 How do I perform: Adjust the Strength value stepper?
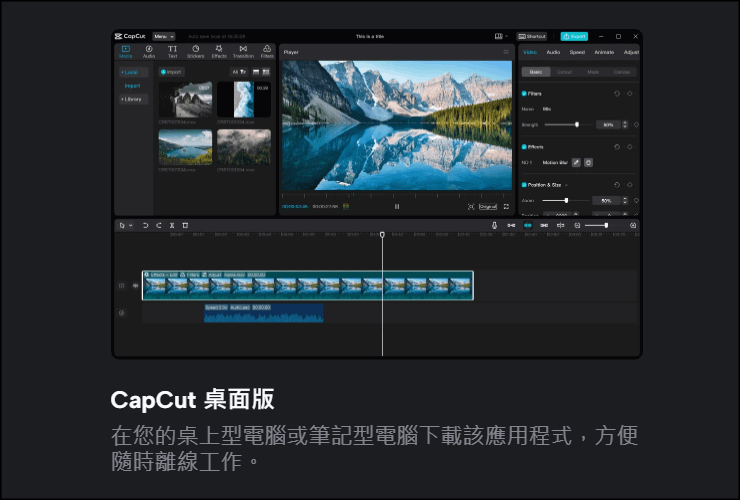coord(625,125)
